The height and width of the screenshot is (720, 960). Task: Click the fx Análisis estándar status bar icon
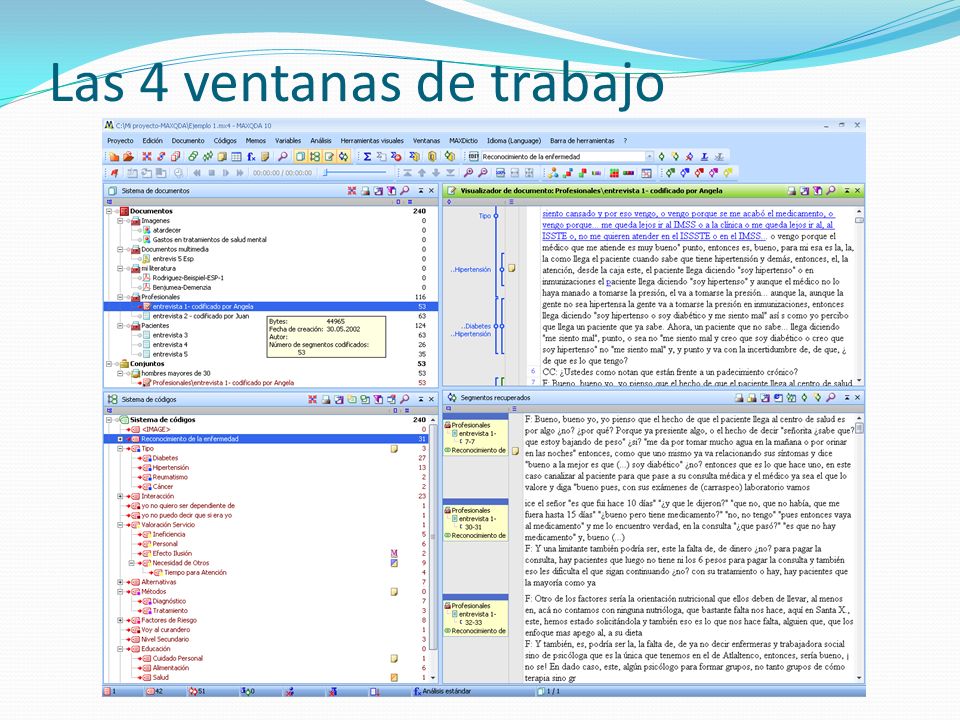pos(418,691)
